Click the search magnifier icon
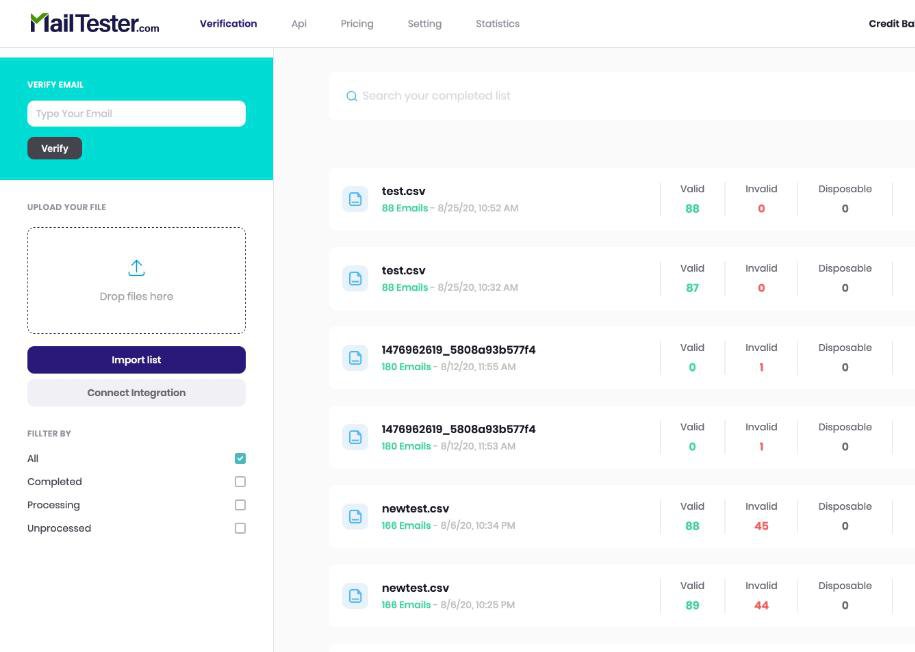This screenshot has height=652, width=915. coord(351,95)
